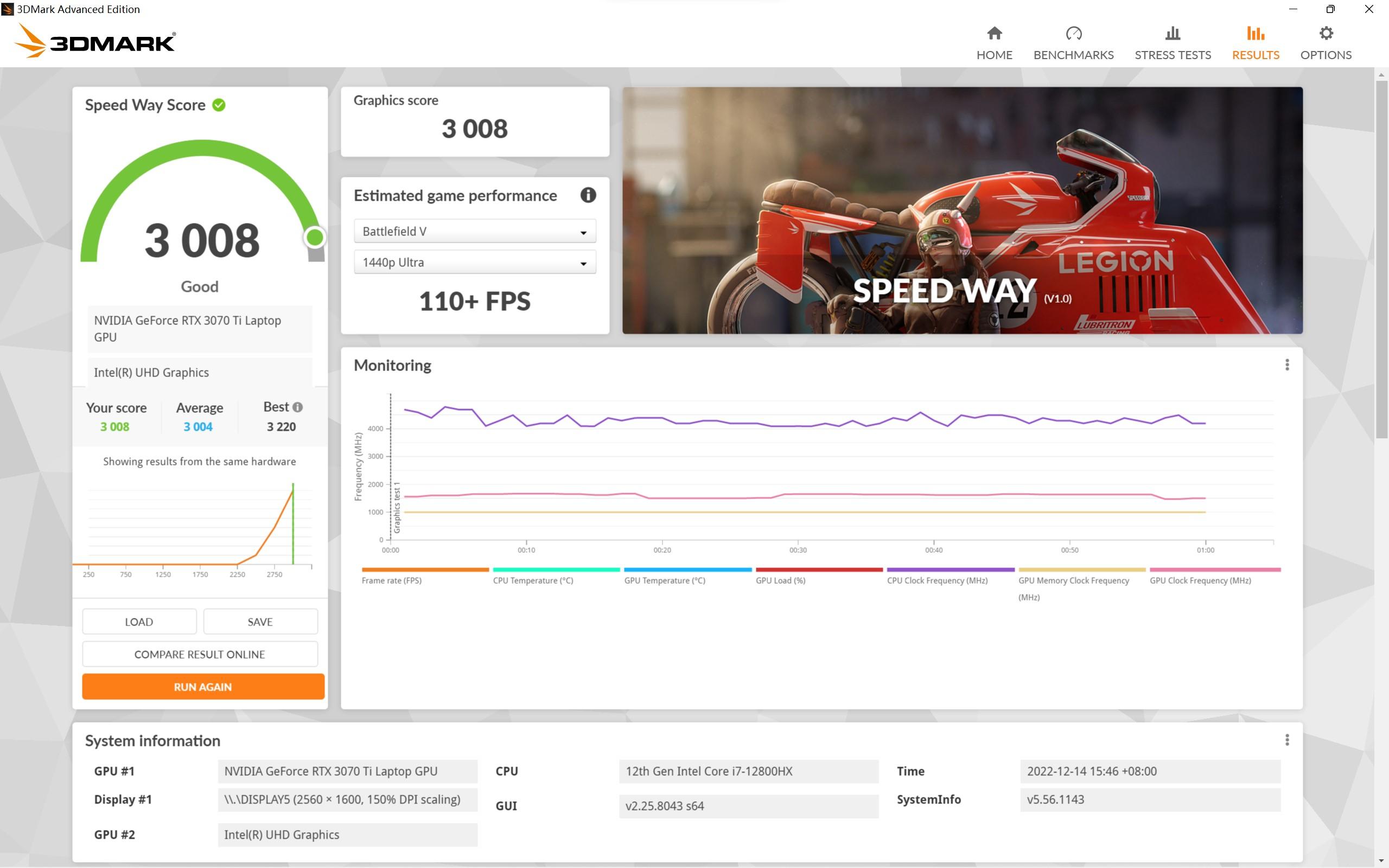This screenshot has width=1389, height=868.
Task: Click the green validation checkmark by Speed Way Score
Action: click(219, 105)
